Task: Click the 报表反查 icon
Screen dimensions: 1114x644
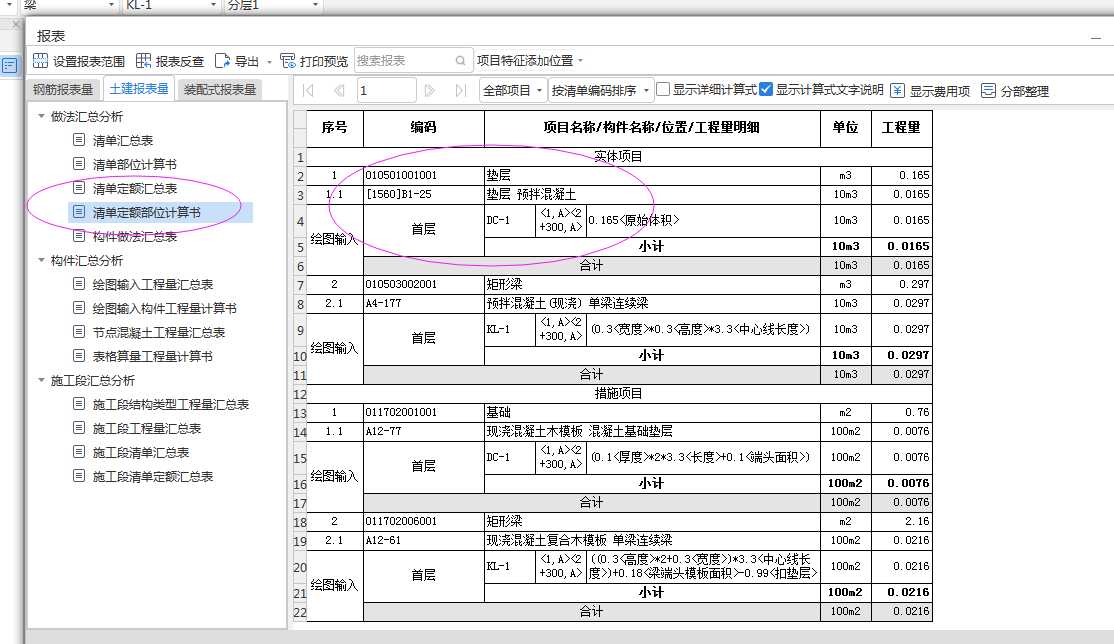Action: [x=144, y=61]
